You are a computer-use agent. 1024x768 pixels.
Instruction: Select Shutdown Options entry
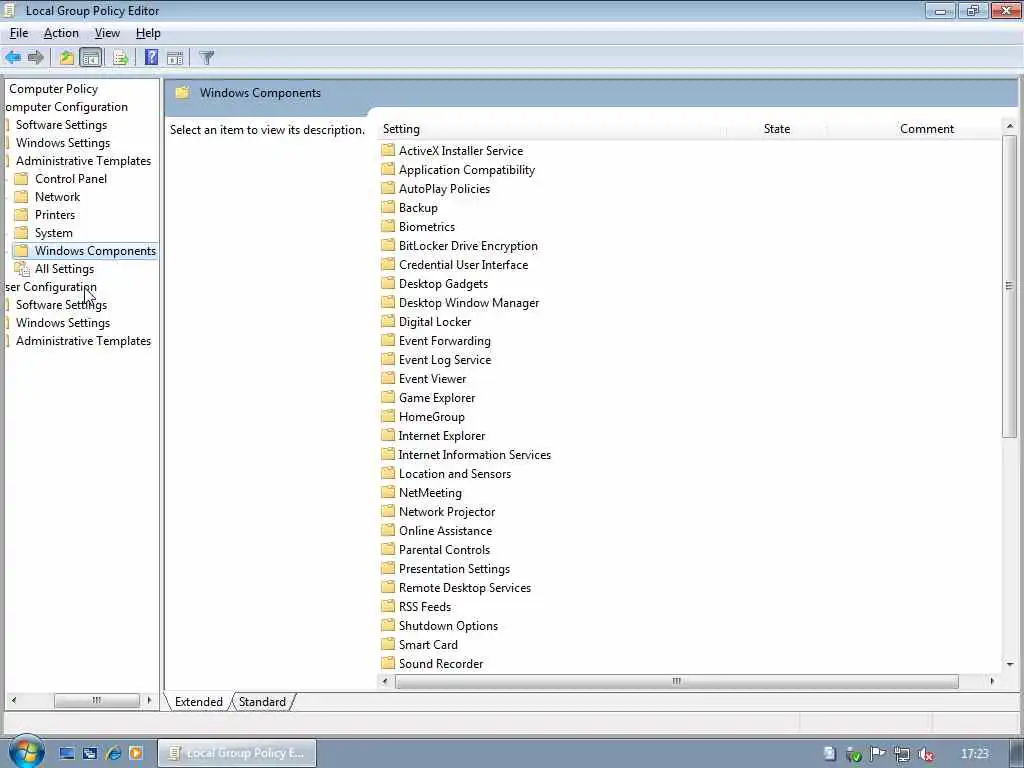(448, 626)
